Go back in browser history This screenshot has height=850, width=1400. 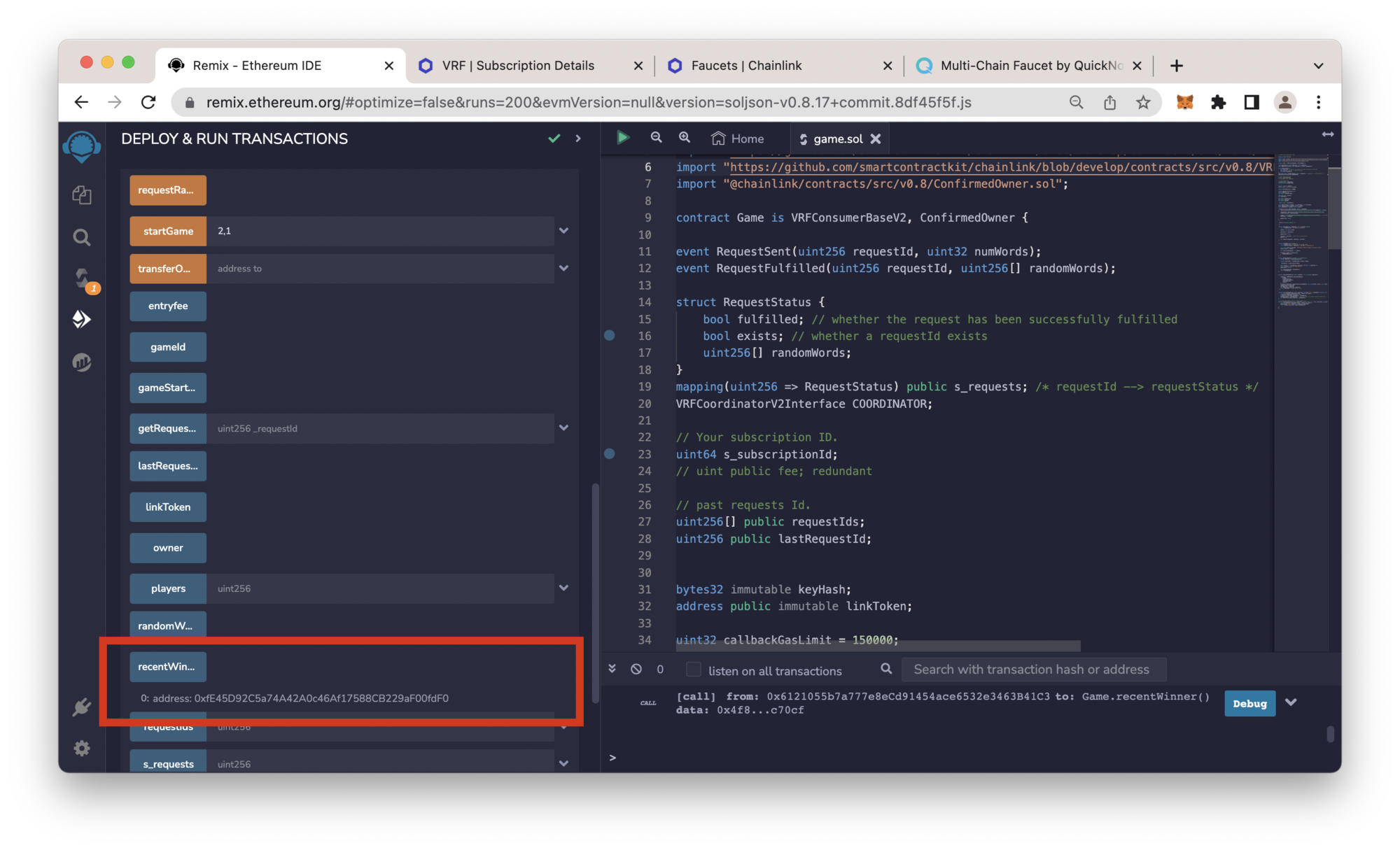(82, 102)
